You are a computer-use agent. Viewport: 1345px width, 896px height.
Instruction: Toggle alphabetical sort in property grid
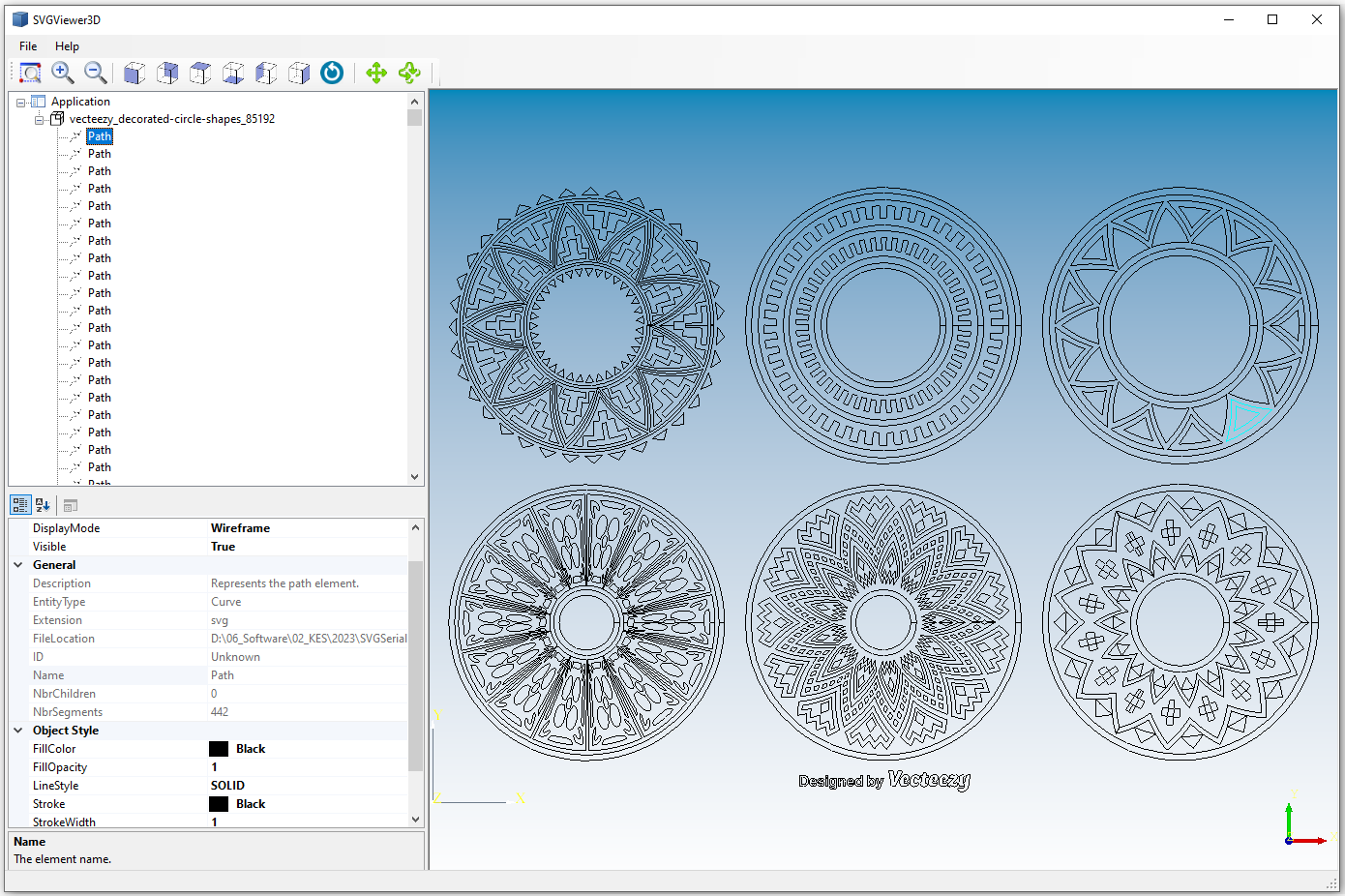click(43, 505)
